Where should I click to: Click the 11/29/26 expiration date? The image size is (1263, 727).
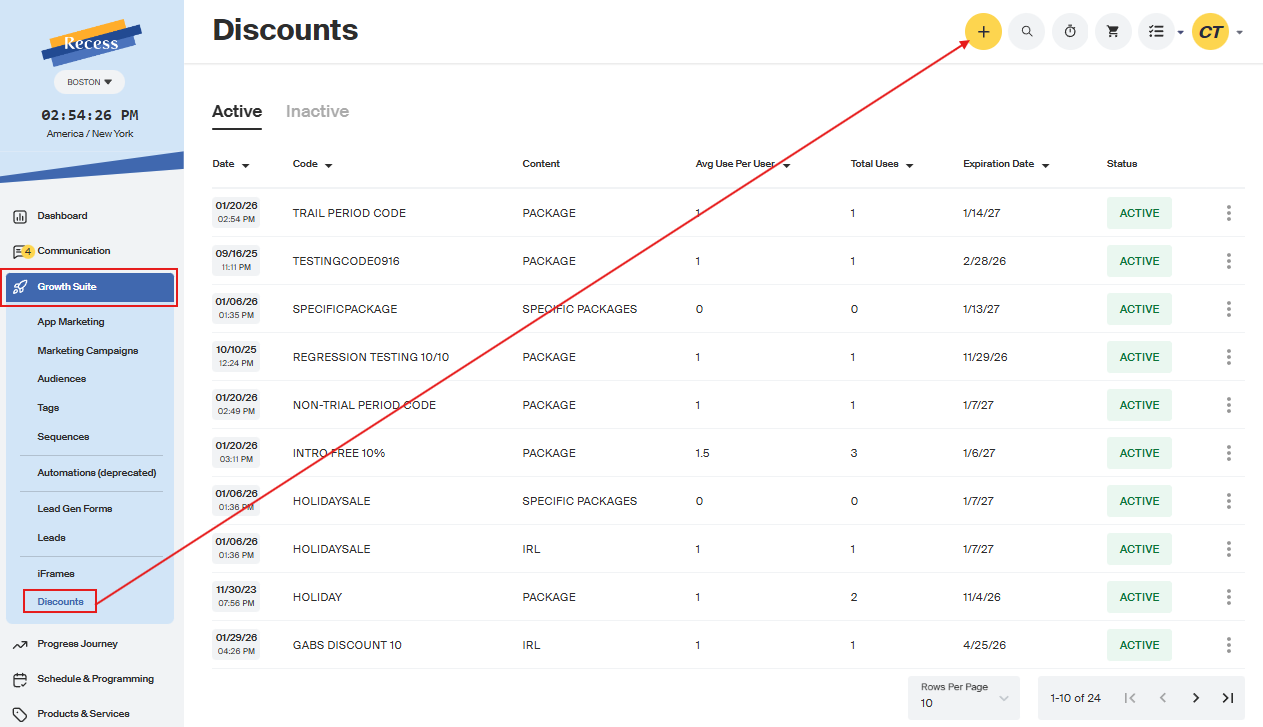point(985,357)
